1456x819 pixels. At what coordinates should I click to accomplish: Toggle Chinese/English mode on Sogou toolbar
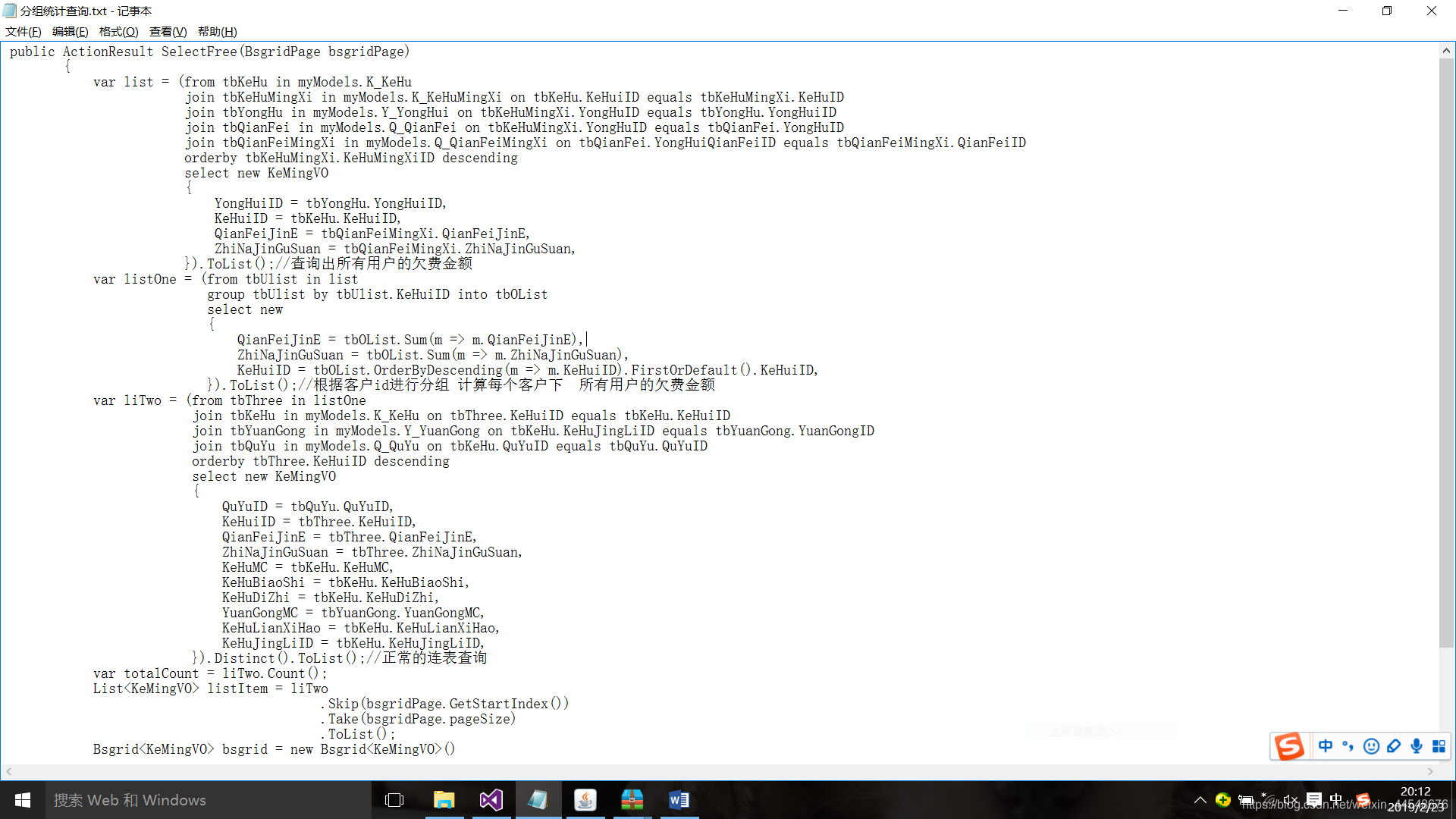coord(1326,746)
